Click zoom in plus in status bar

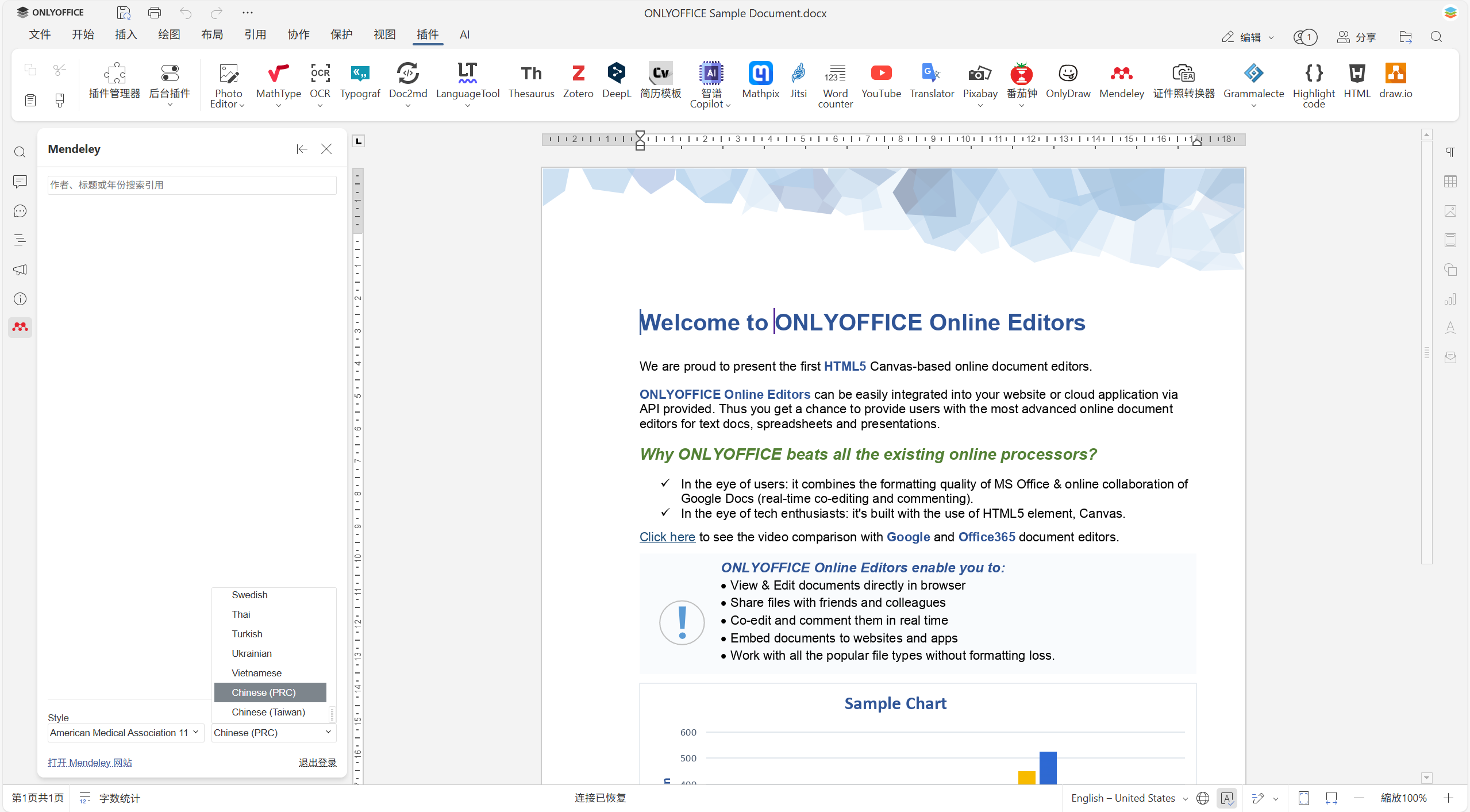pos(1448,798)
